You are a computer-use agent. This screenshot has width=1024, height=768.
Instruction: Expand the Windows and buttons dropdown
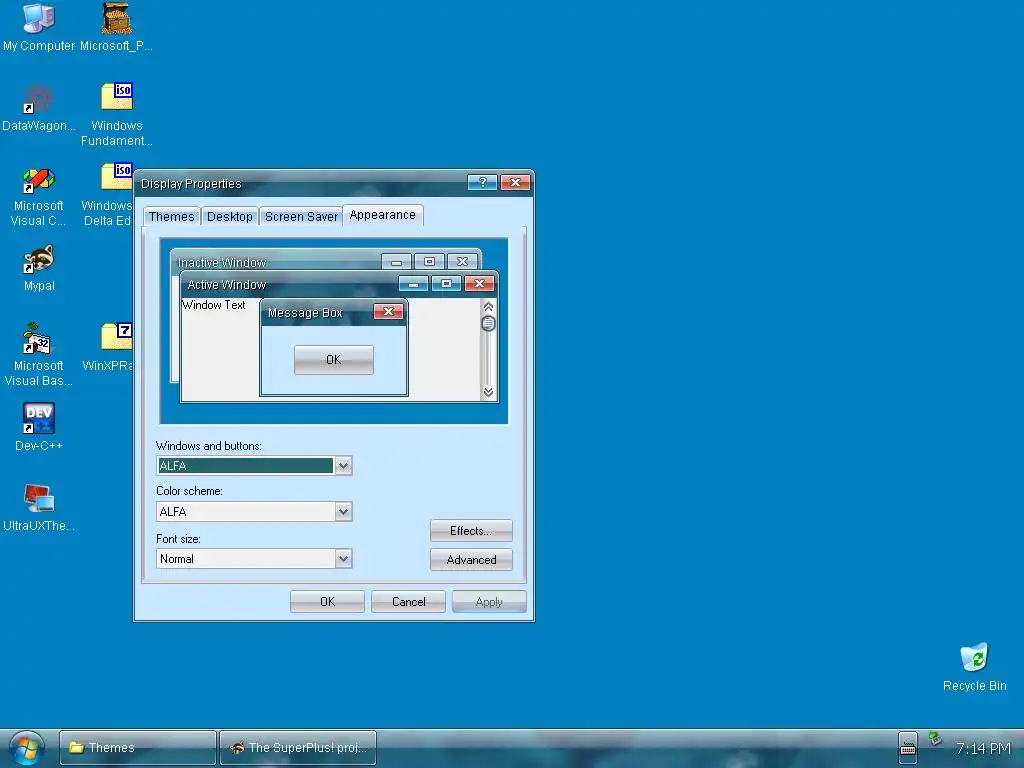click(344, 466)
